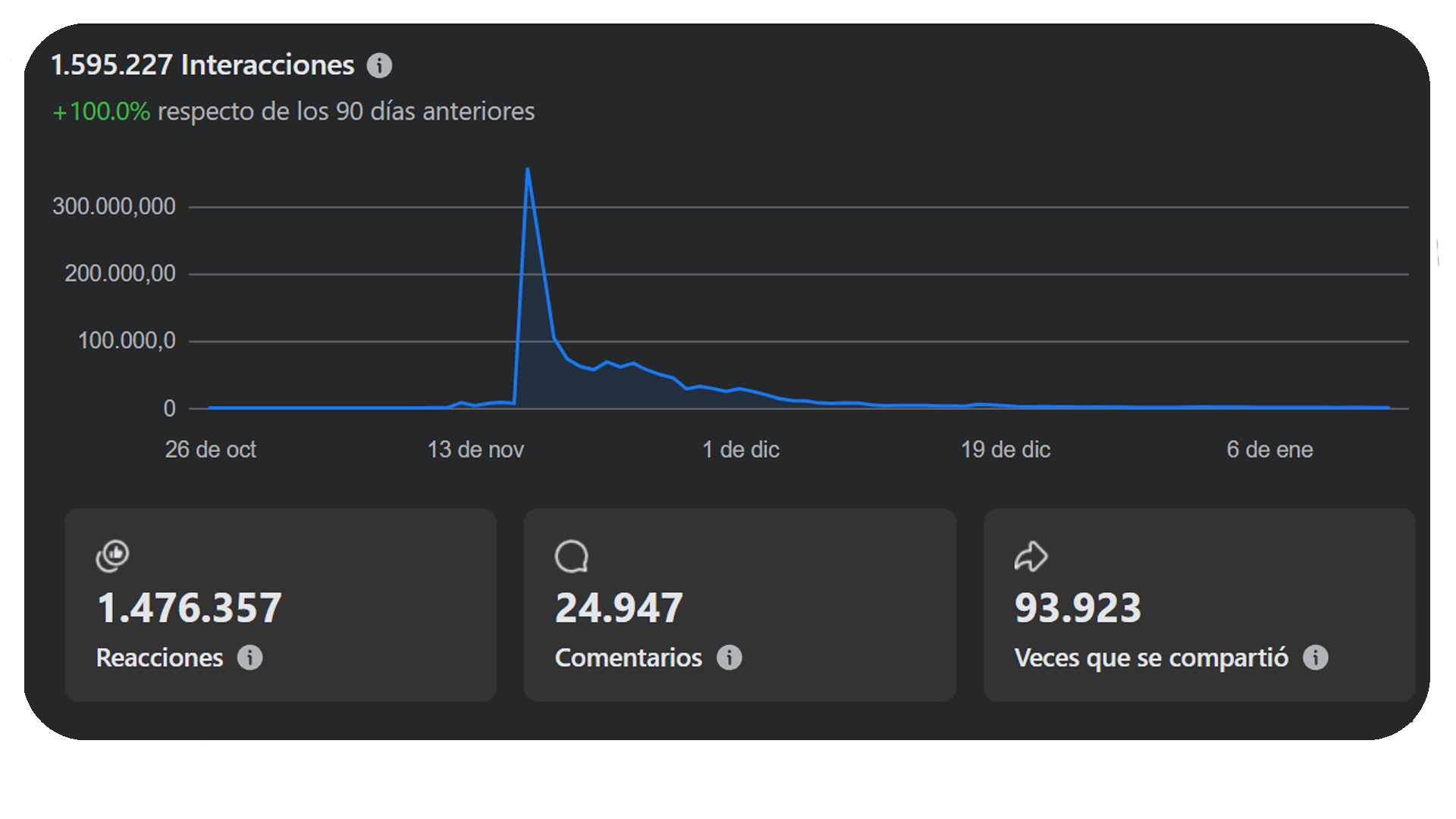Click the 26 de oct axis label
Screen dimensions: 1456x819
tap(211, 450)
